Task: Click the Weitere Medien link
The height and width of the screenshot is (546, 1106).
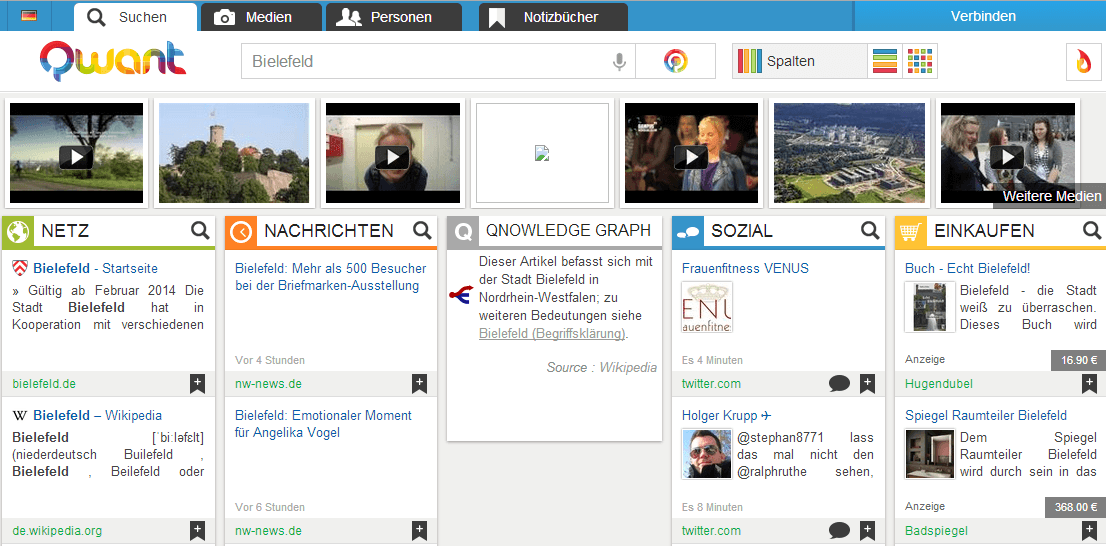Action: (1052, 196)
